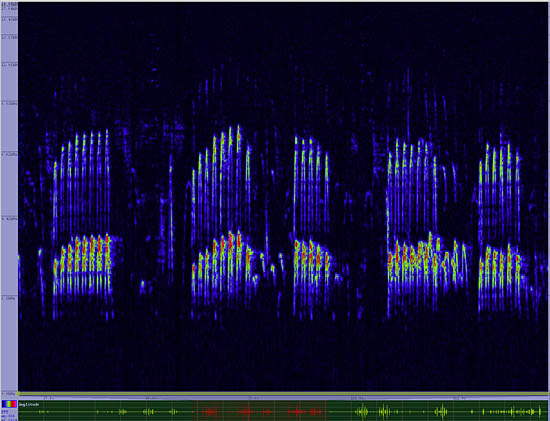Click the first song burst in the spectrogram
The height and width of the screenshot is (421, 550).
82,225
